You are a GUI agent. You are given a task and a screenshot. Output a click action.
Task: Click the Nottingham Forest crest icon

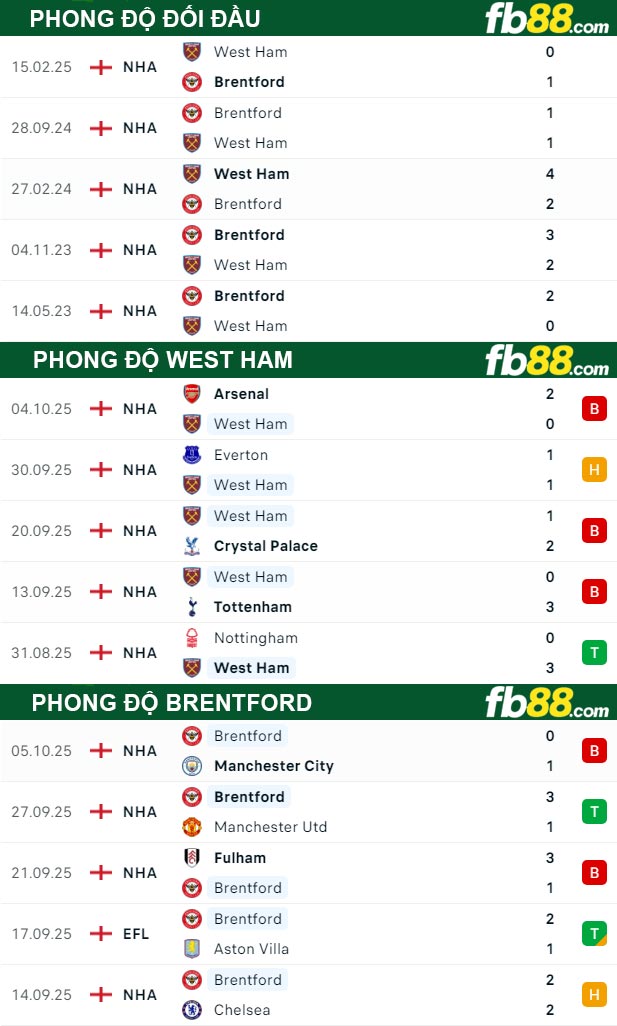pos(192,638)
